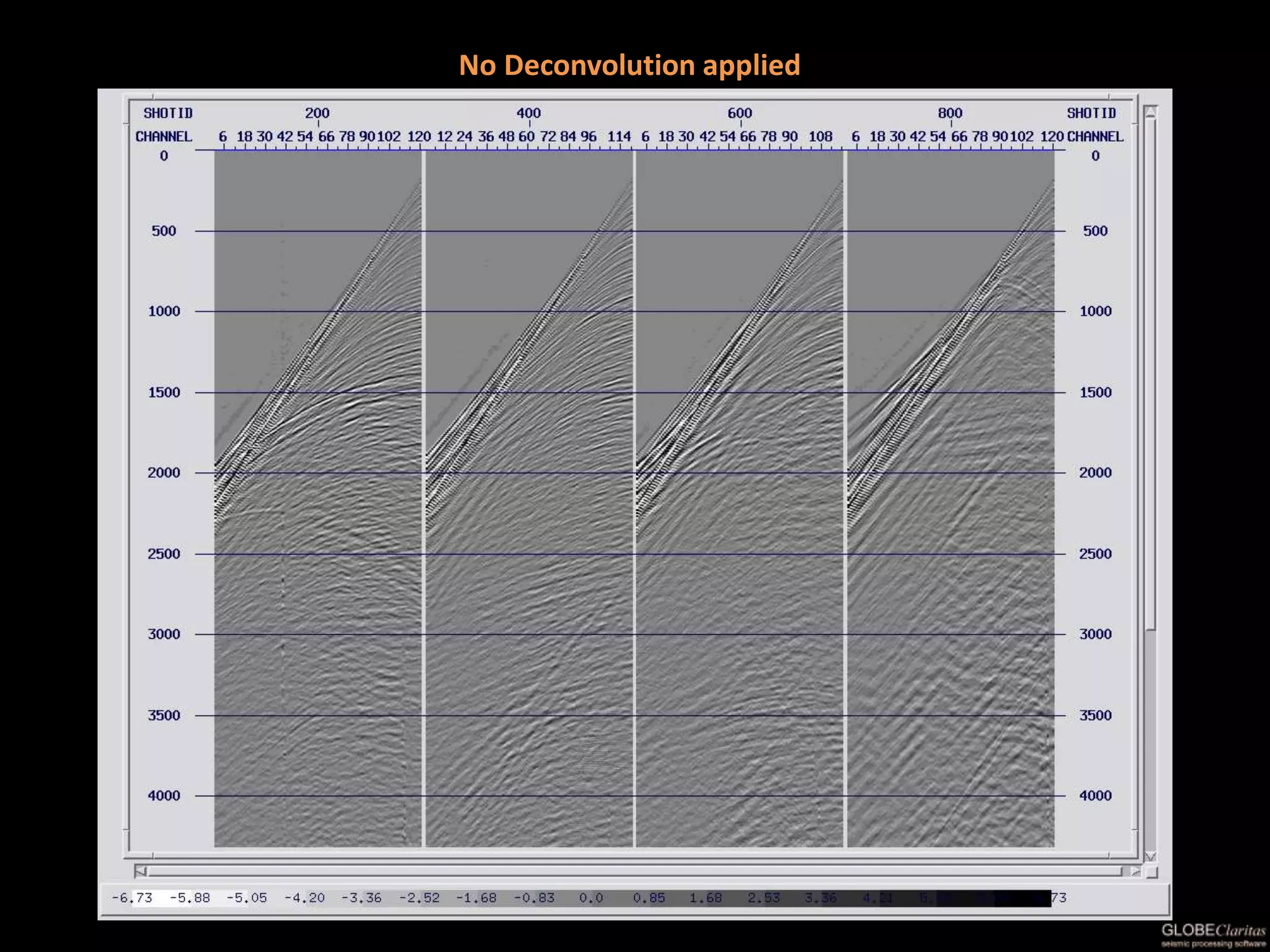1270x952 pixels.
Task: Click the small square at scrollbar corner
Action: (1152, 873)
